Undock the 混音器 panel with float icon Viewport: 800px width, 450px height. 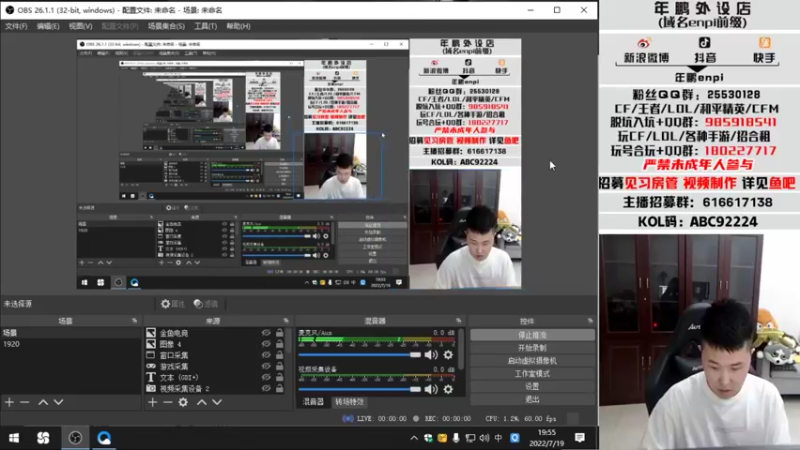point(458,321)
